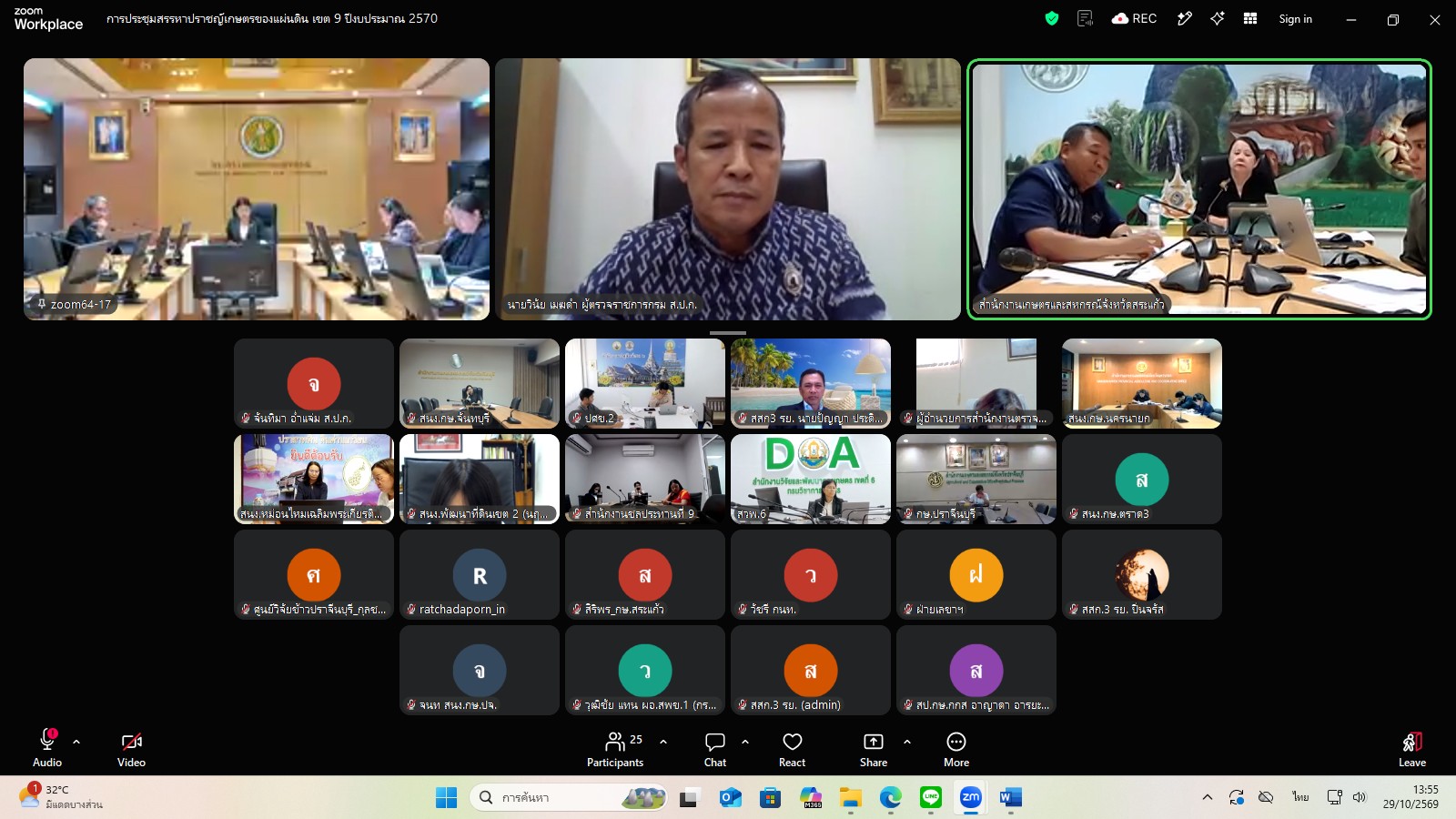Open the Windows Start menu
The image size is (1456, 819).
(447, 798)
